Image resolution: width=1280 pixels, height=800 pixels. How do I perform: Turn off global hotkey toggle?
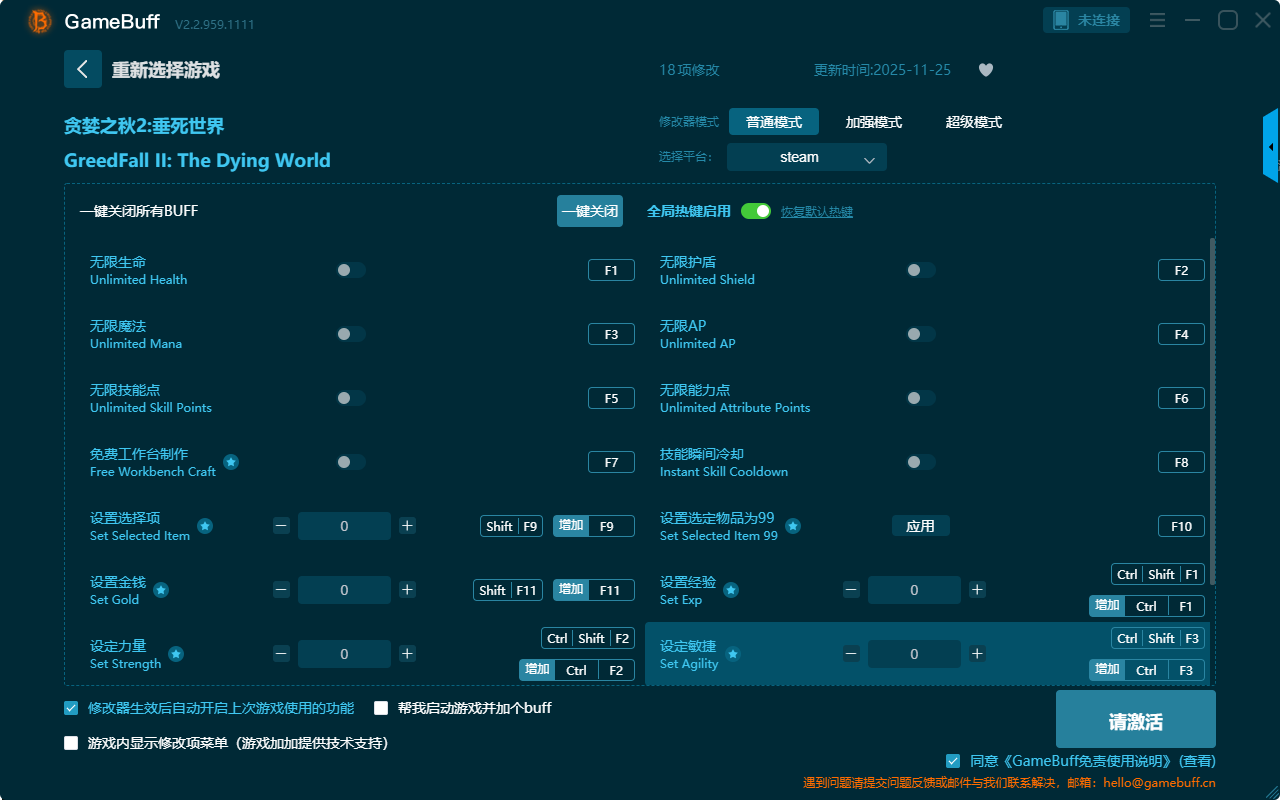(756, 211)
